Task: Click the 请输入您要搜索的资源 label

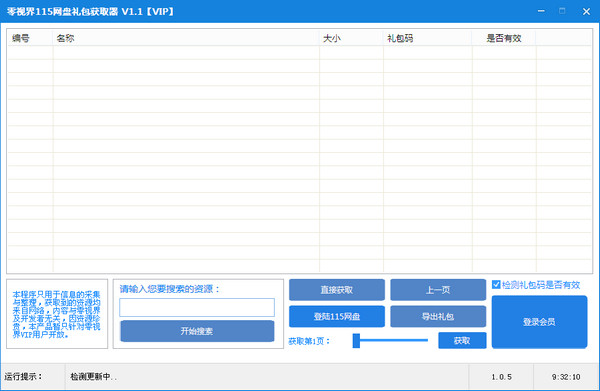Action: (x=170, y=289)
